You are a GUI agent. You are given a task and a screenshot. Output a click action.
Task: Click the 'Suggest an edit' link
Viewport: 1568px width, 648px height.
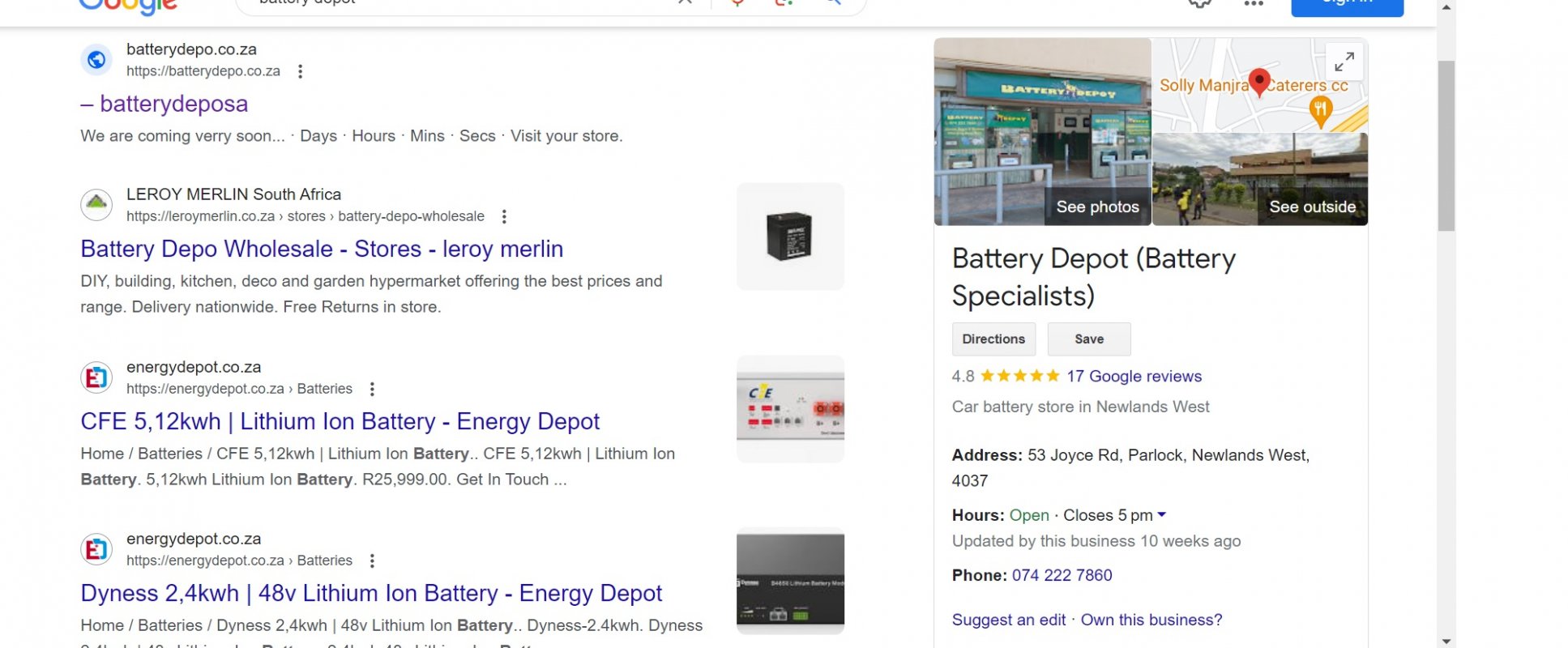[1009, 620]
